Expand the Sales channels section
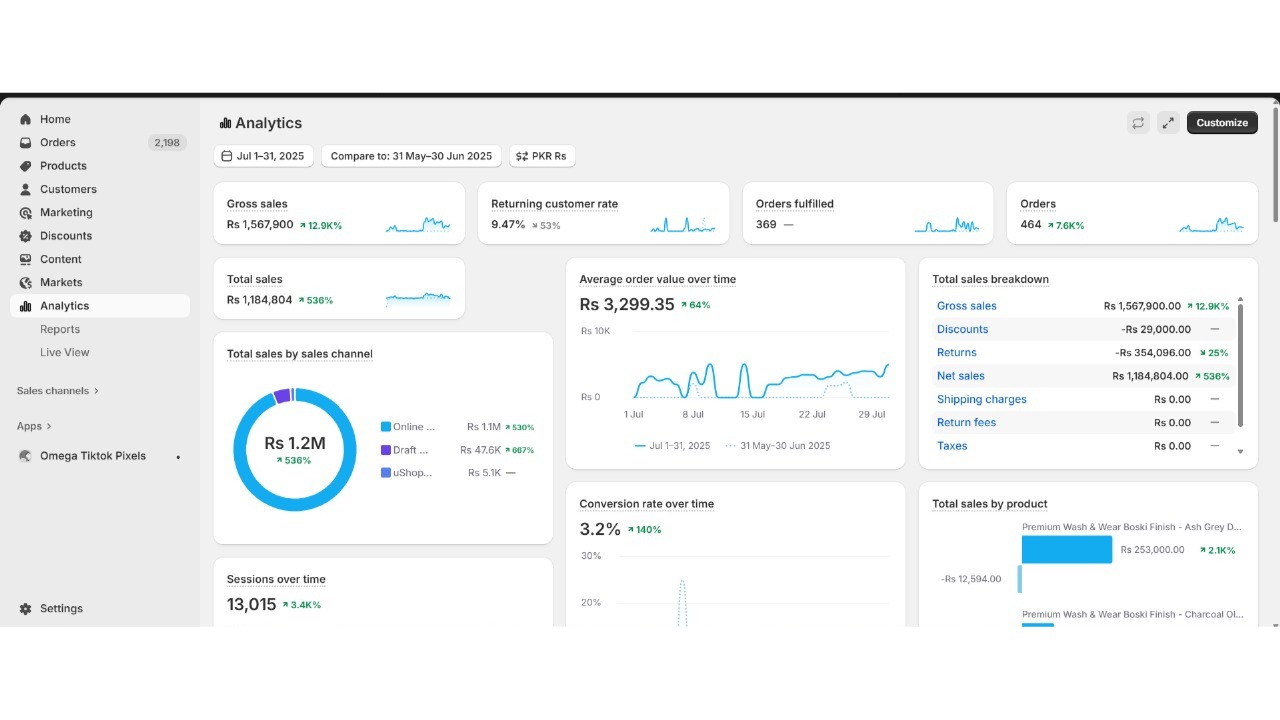The image size is (1280, 720). [58, 391]
